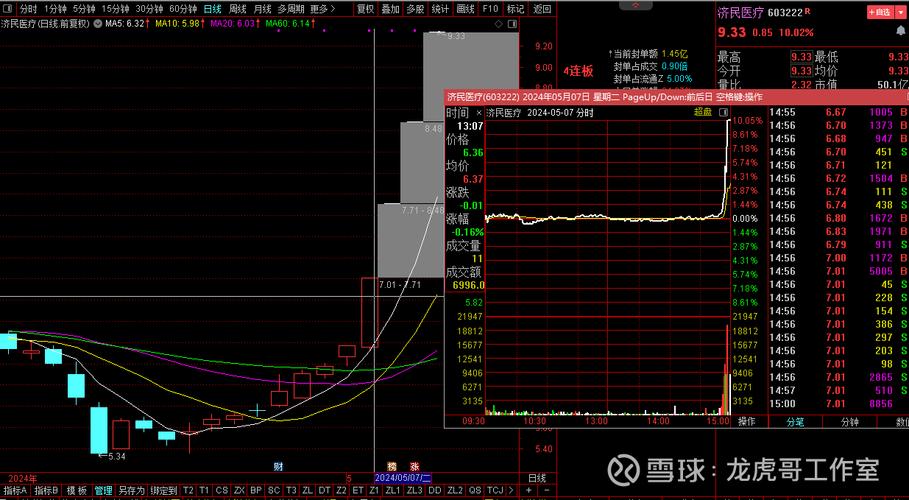909x500 pixels.
Task: Select the 分笔 tab under the trade list
Action: coord(795,422)
